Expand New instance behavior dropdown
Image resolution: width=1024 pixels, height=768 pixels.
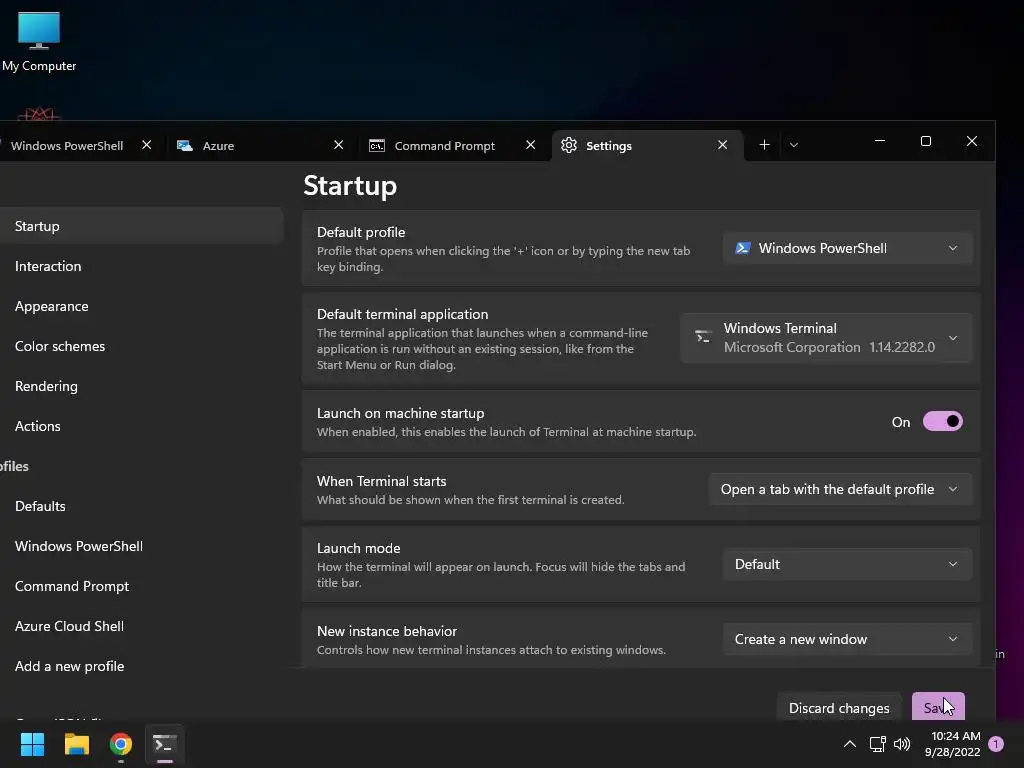[848, 639]
